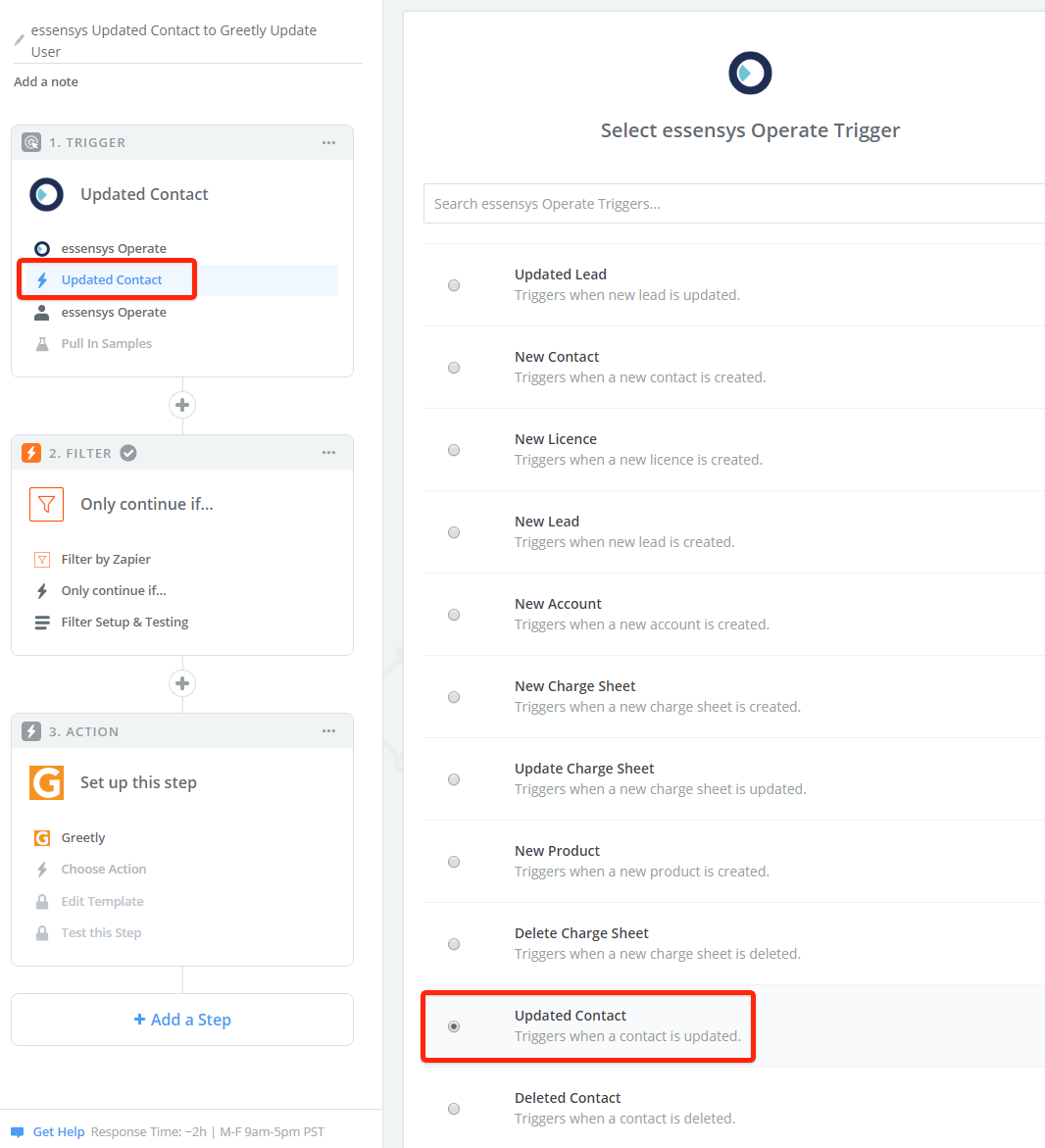Select the Updated Lead radio button

pyautogui.click(x=454, y=285)
